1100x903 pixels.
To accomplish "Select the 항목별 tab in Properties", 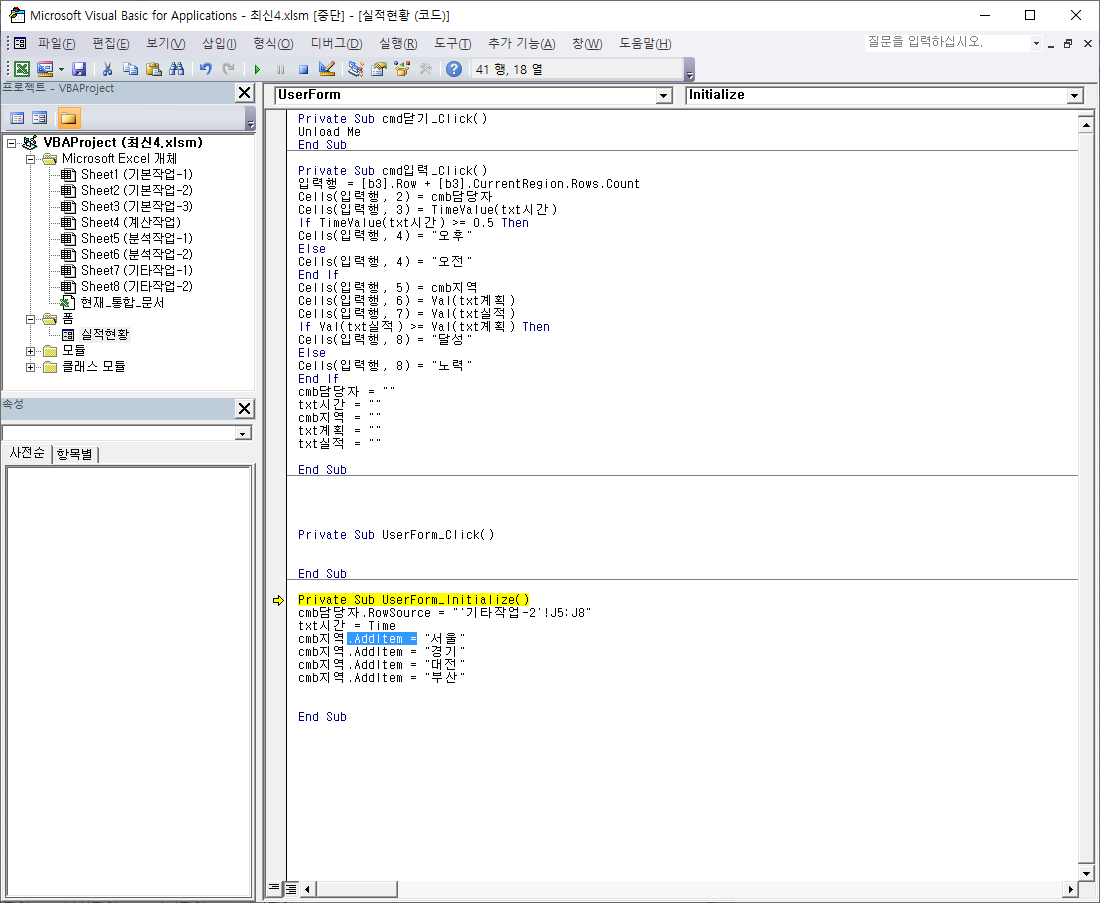I will tap(76, 454).
